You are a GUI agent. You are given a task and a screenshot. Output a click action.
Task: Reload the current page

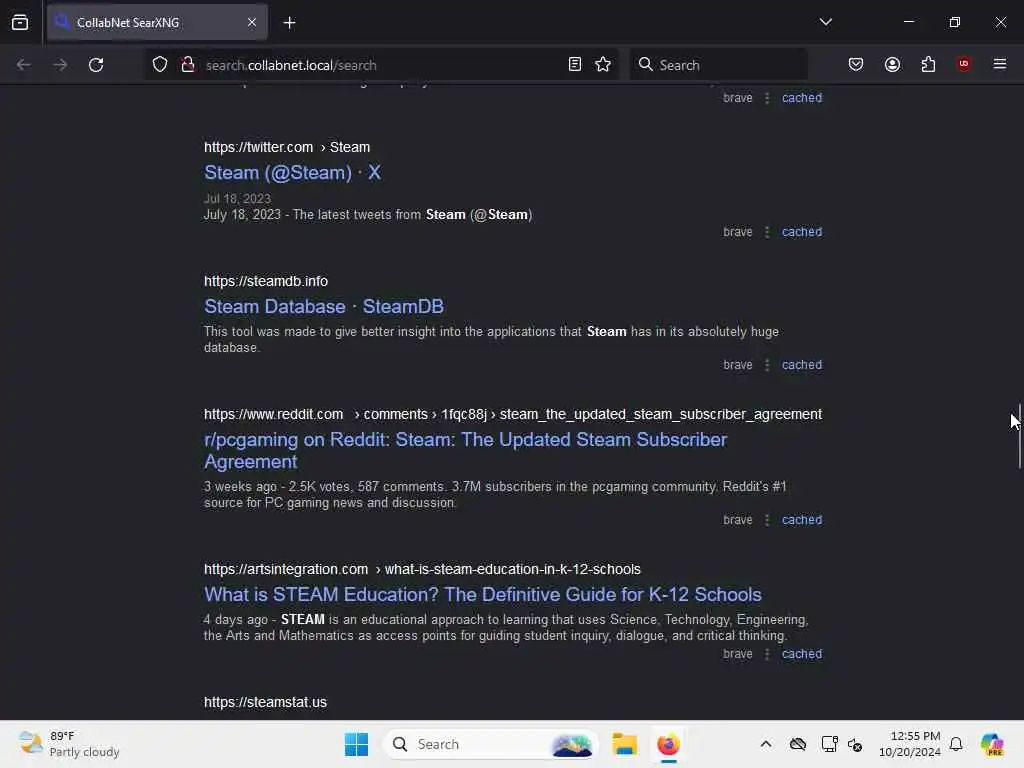(96, 65)
